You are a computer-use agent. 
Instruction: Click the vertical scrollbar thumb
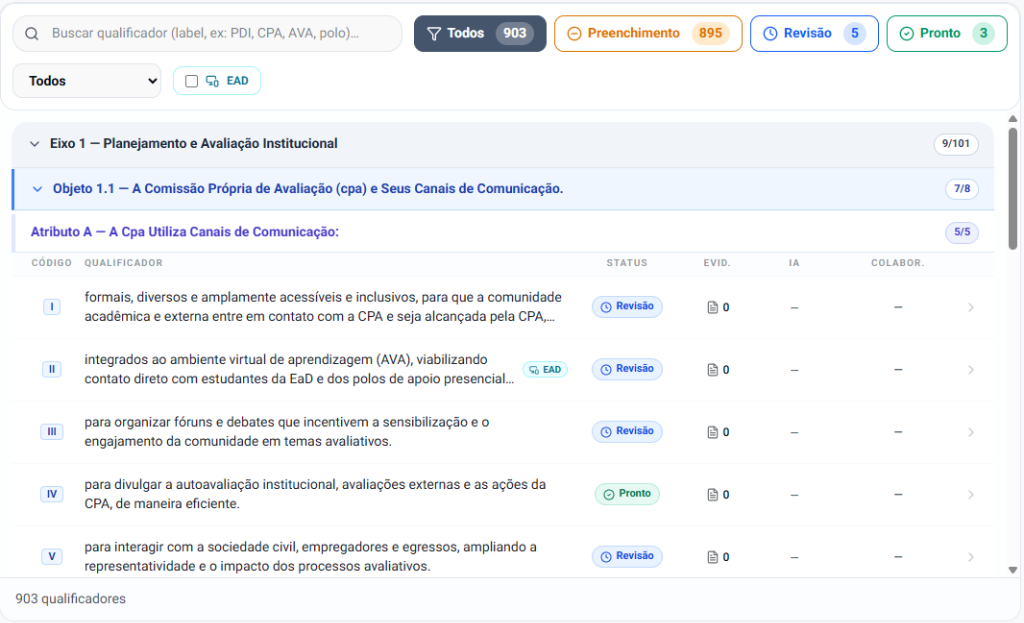click(x=1013, y=188)
